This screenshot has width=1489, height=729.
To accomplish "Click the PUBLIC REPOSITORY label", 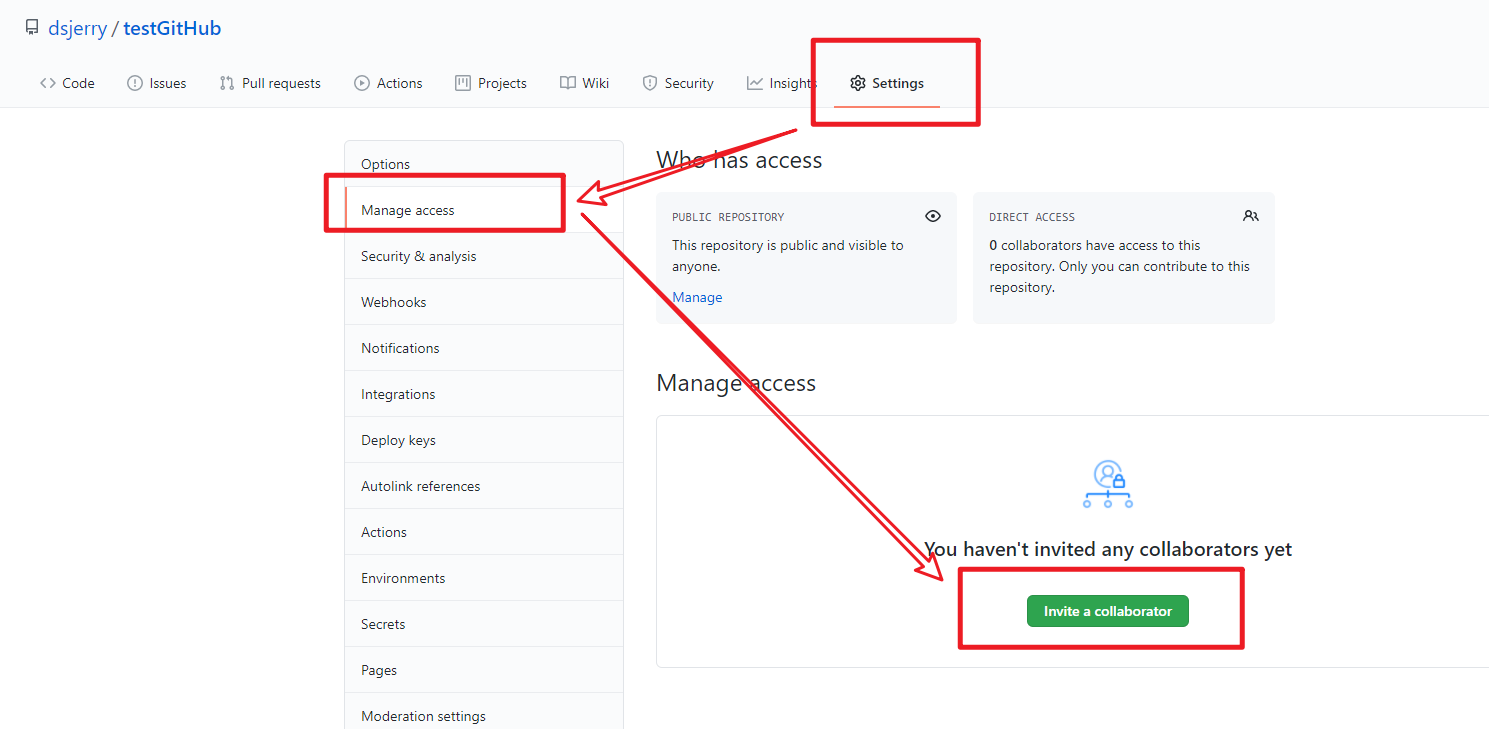I will pos(728,217).
